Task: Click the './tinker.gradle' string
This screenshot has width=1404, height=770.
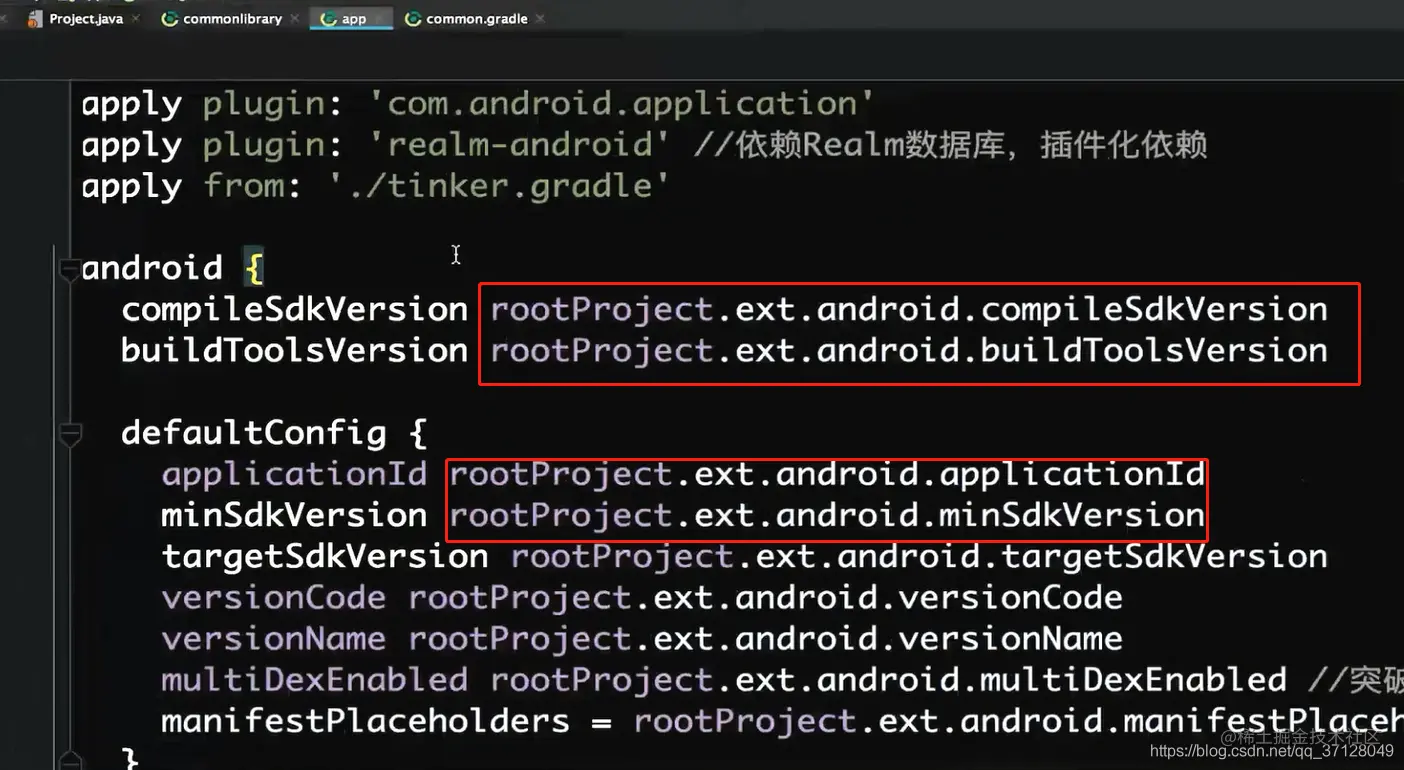Action: tap(498, 186)
